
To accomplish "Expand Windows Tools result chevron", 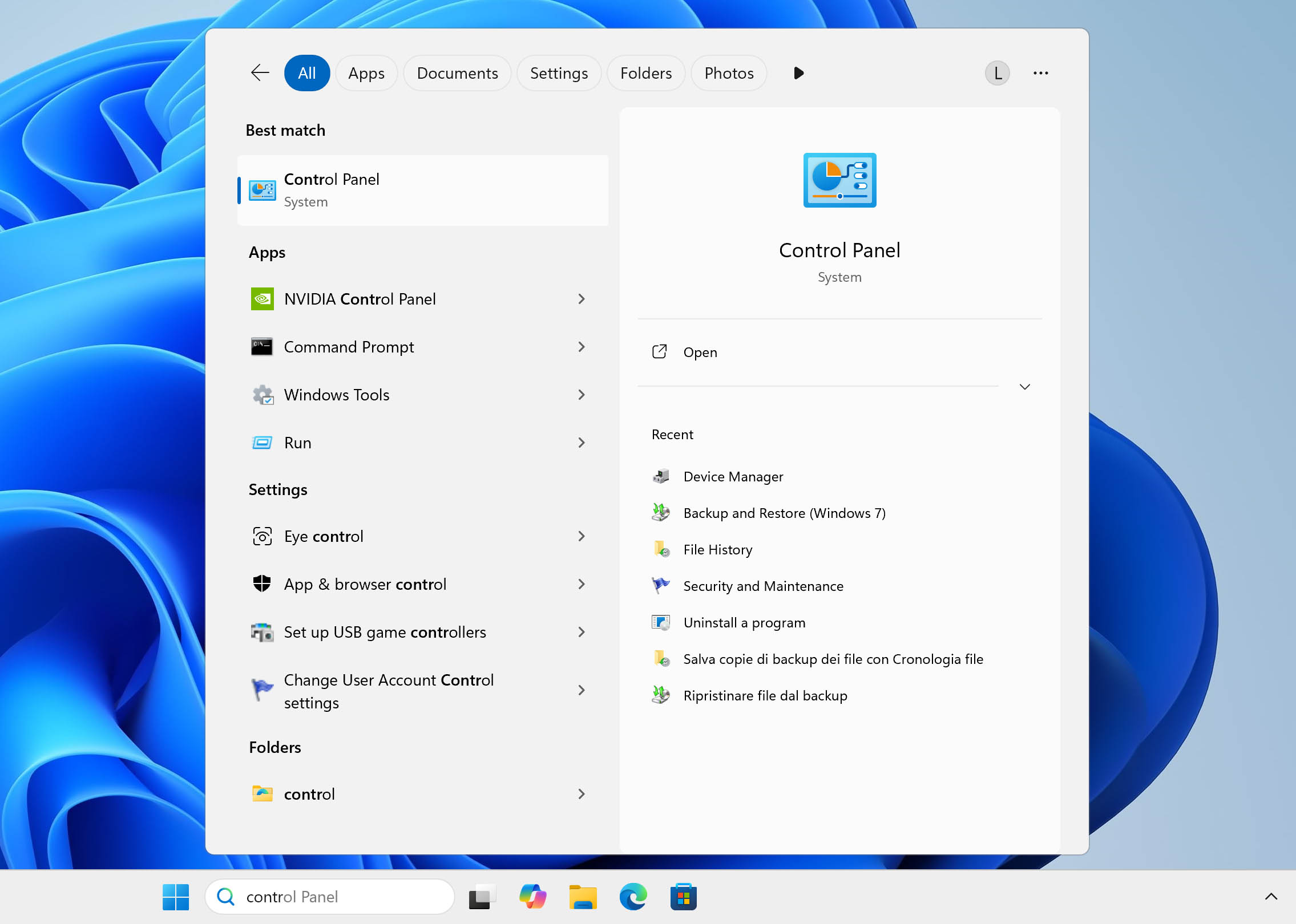I will [582, 395].
